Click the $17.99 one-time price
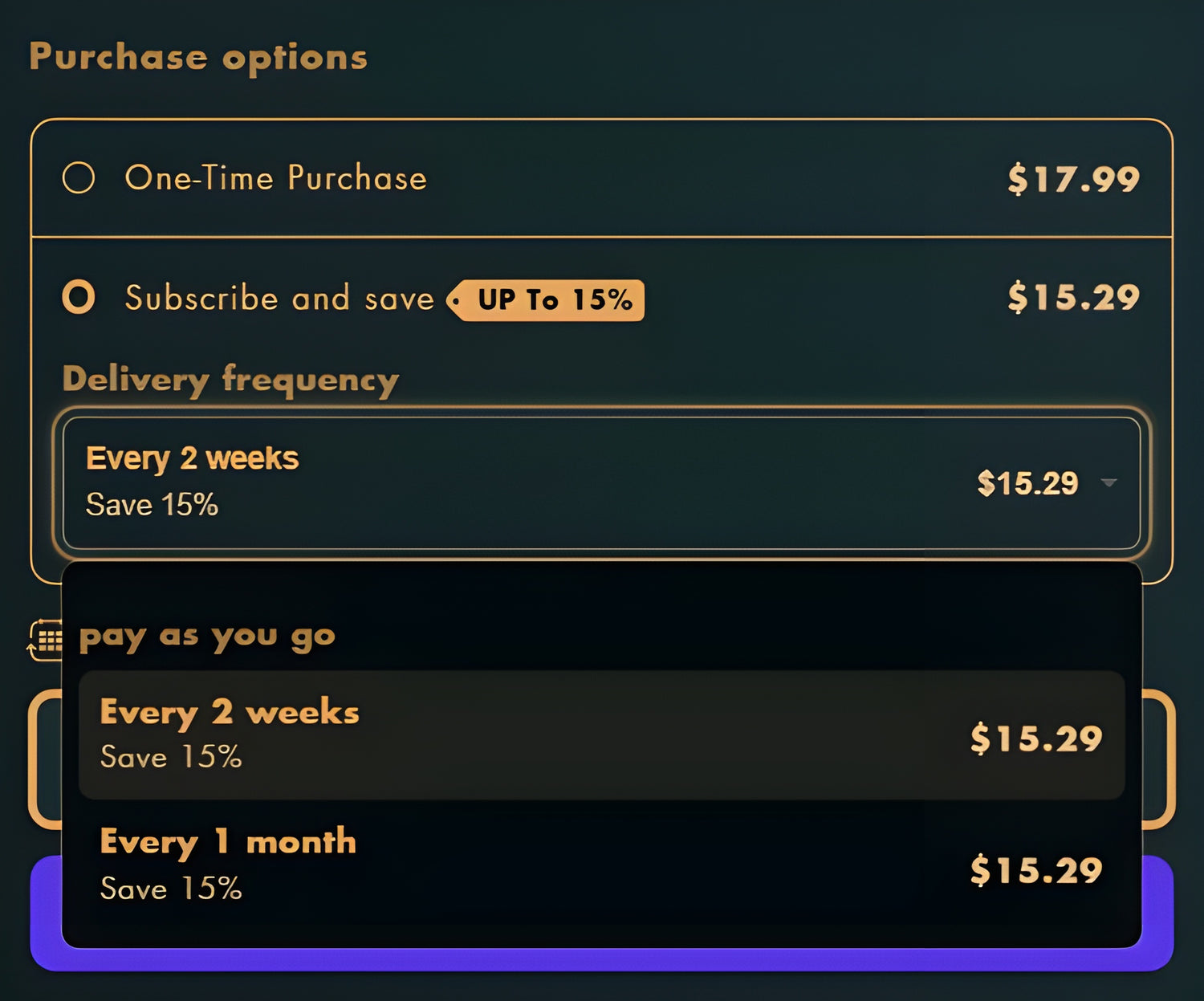1204x1001 pixels. 1073,178
